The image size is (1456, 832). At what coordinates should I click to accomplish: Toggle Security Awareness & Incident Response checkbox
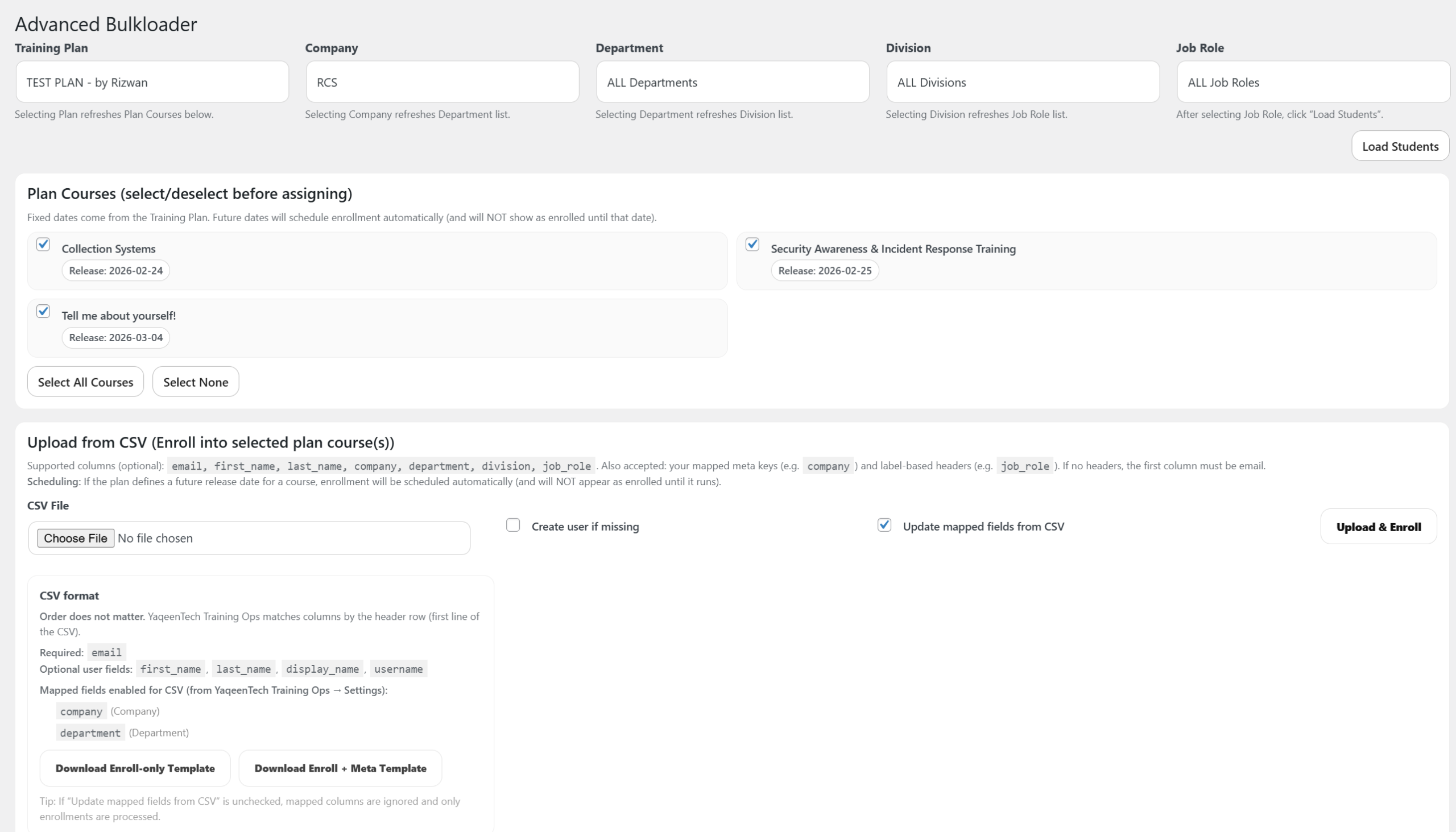(x=752, y=245)
